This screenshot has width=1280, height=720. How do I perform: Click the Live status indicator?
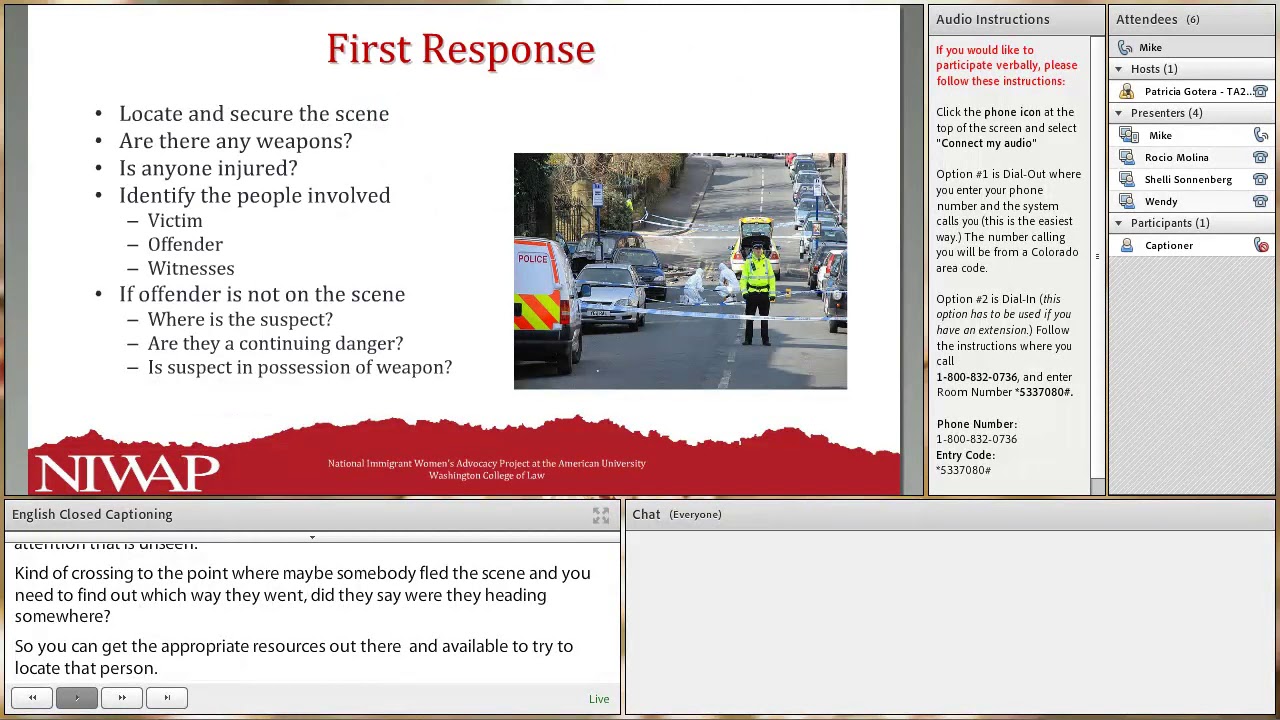pos(599,699)
